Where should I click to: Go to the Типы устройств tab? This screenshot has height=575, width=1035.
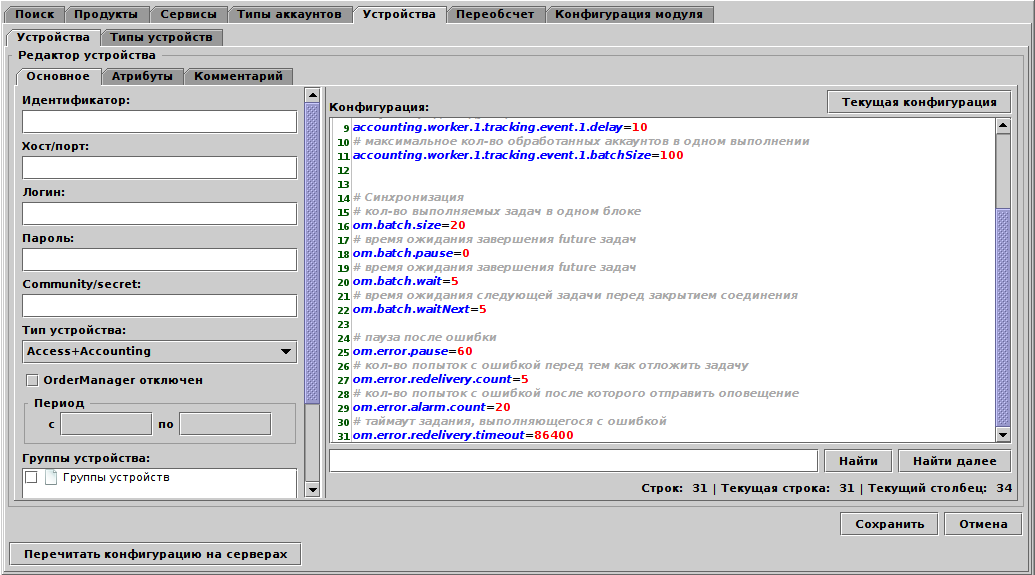[161, 37]
